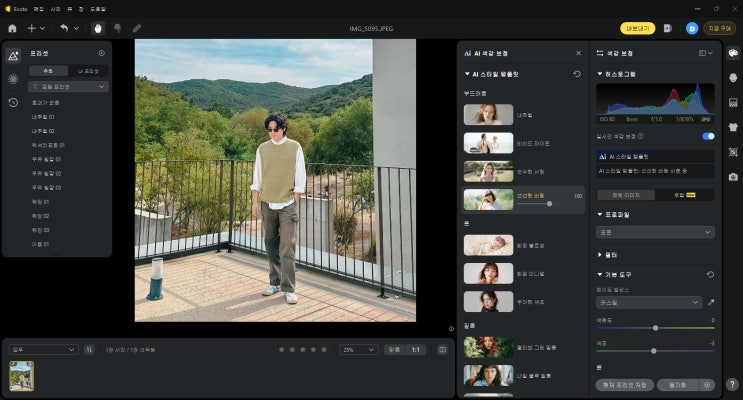Select the 웨딩 03 preset
This screenshot has width=743, height=400.
(40, 230)
